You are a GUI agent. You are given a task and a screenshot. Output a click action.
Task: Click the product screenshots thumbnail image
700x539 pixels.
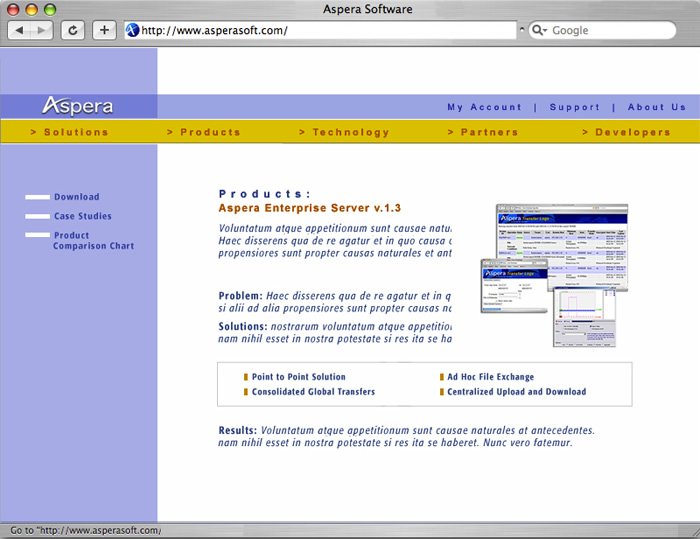[x=554, y=276]
